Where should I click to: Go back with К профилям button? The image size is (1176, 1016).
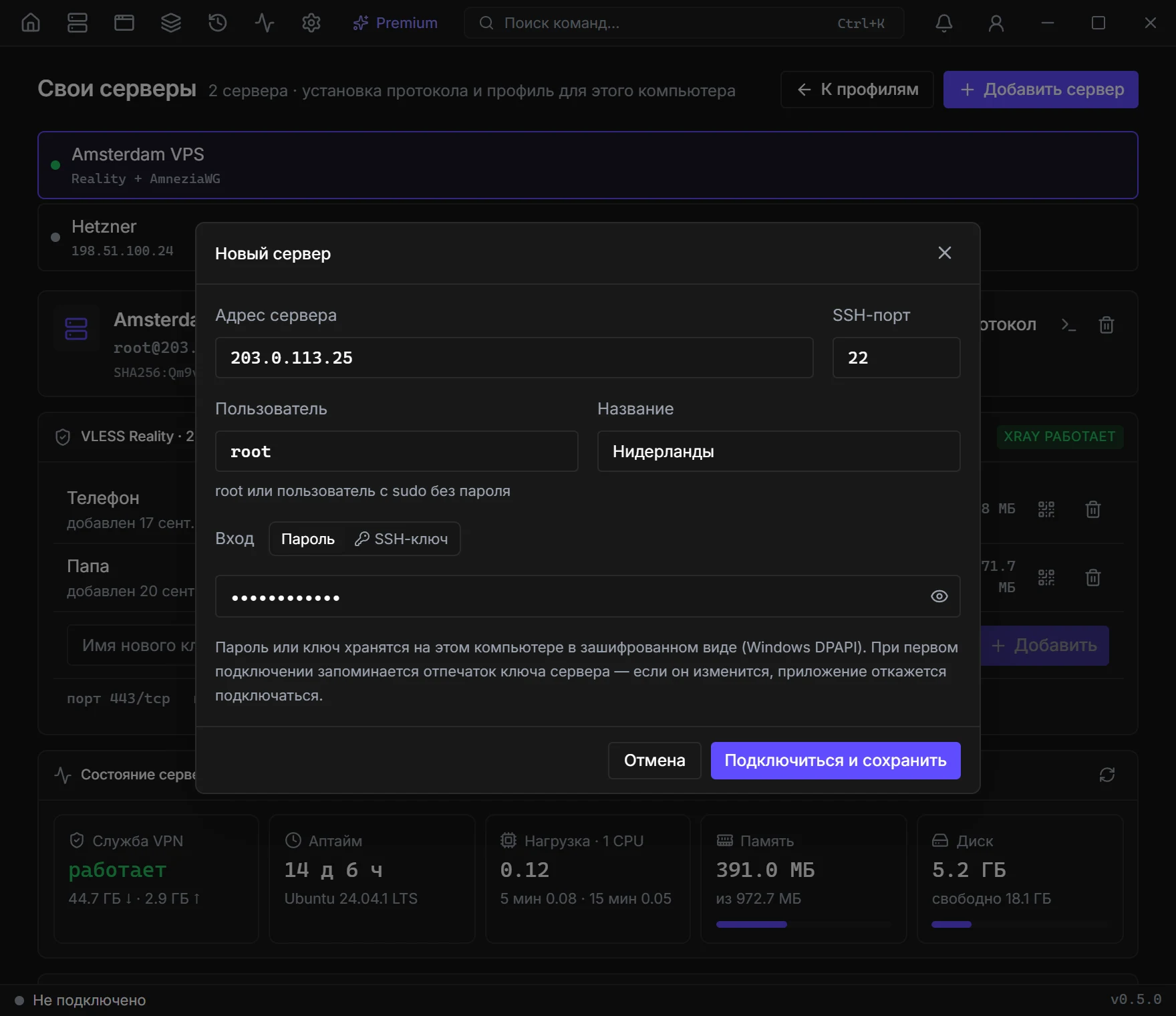coord(857,90)
